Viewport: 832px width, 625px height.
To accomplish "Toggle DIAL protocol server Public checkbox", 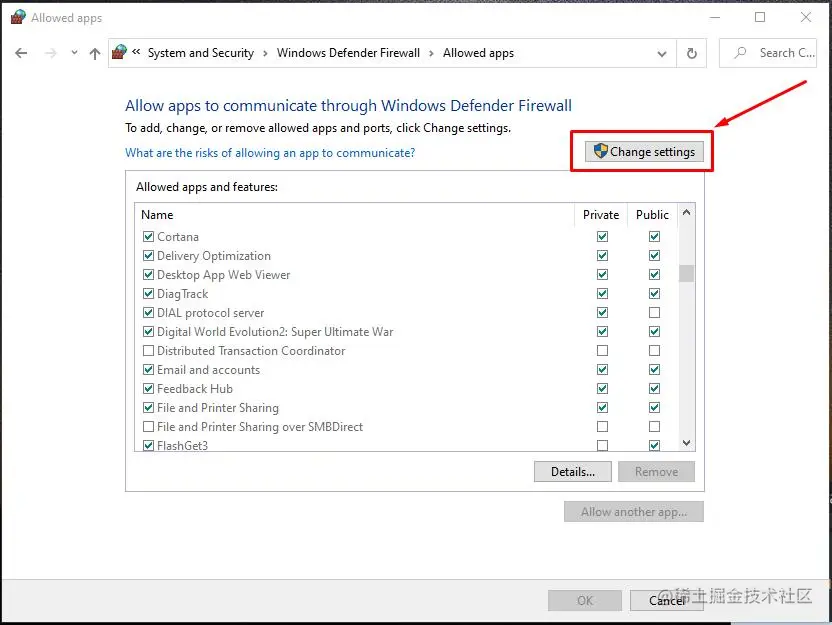I will (654, 312).
